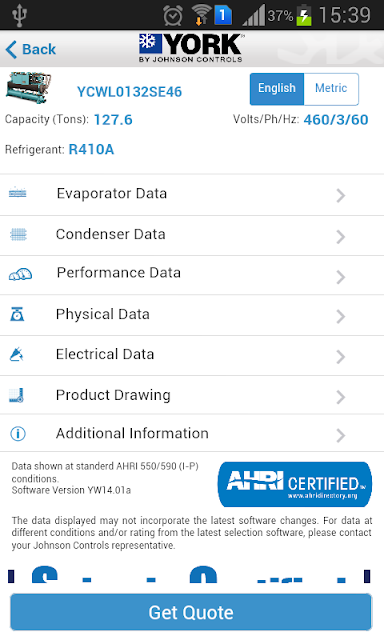Tap the Capacity (Tons) label
The width and height of the screenshot is (384, 640).
point(47,120)
